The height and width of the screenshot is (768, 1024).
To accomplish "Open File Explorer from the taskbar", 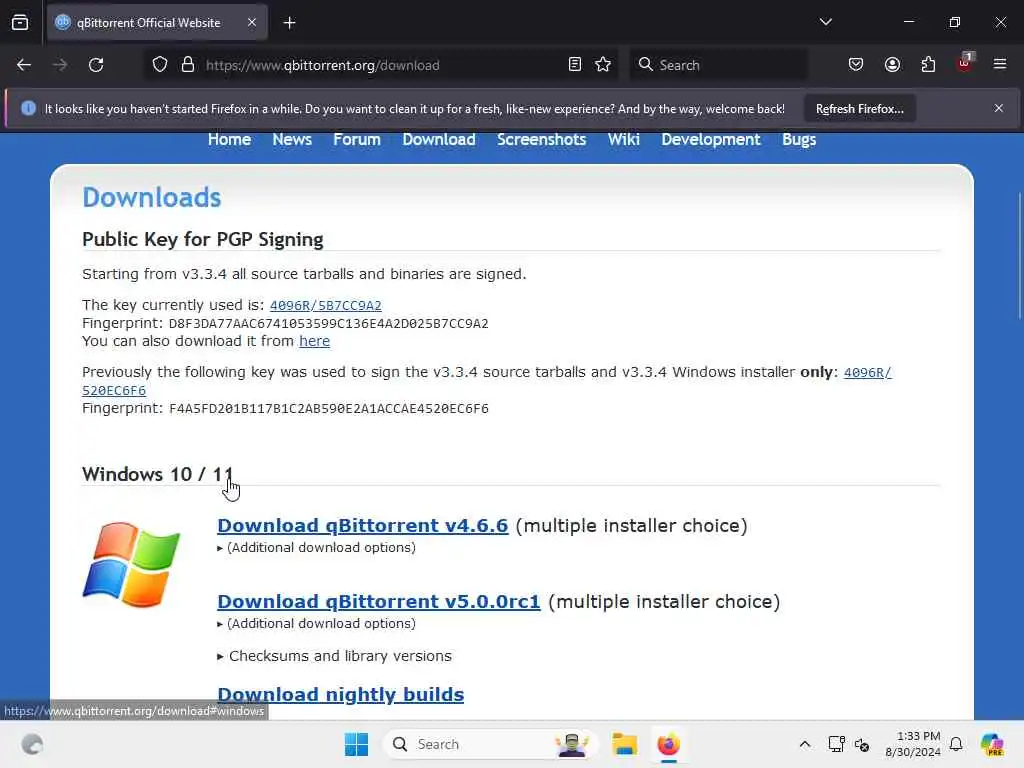I will pos(624,744).
